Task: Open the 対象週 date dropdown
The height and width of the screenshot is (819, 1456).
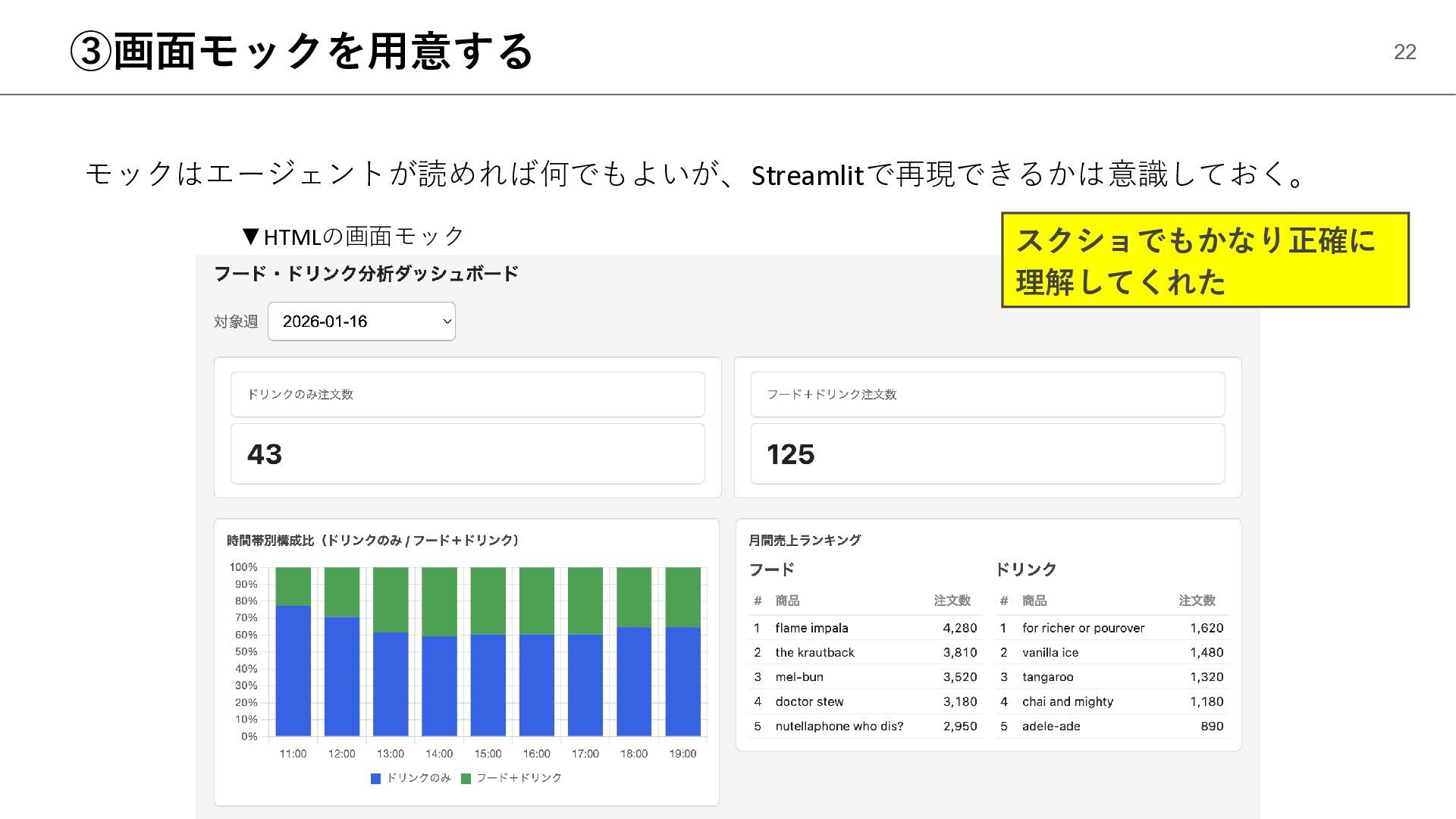Action: pyautogui.click(x=361, y=322)
